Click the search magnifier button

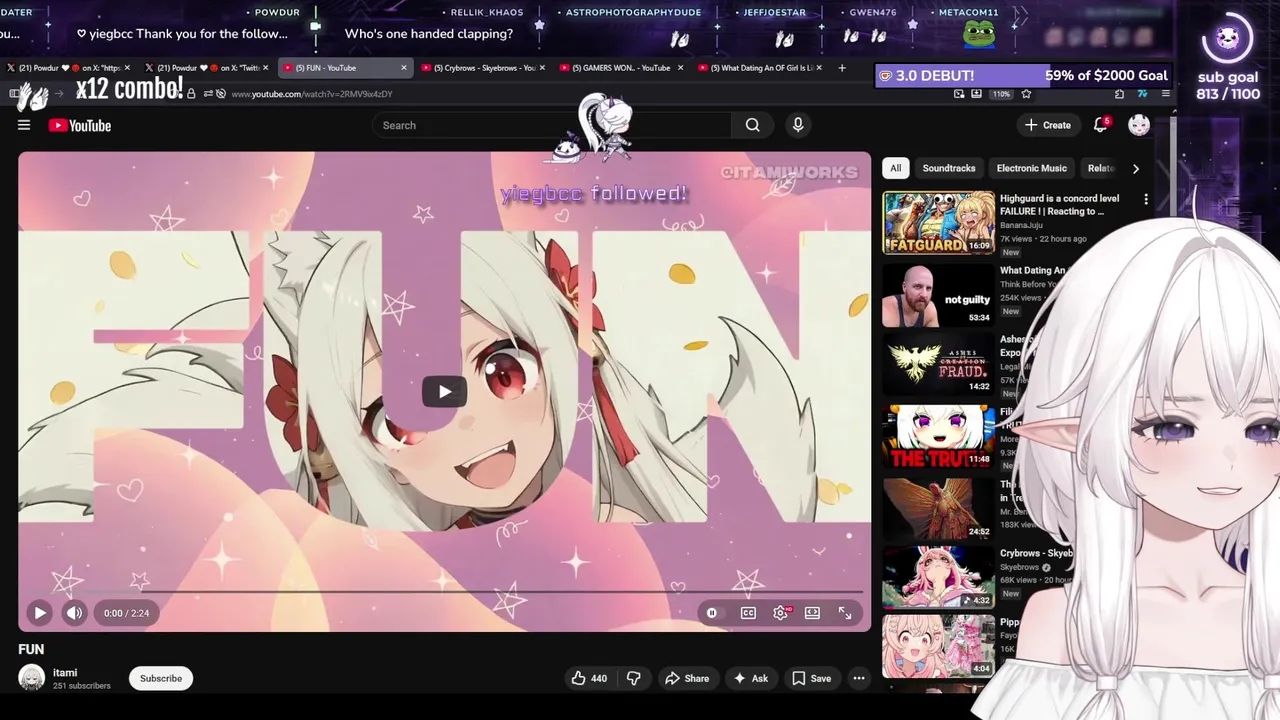[x=752, y=125]
